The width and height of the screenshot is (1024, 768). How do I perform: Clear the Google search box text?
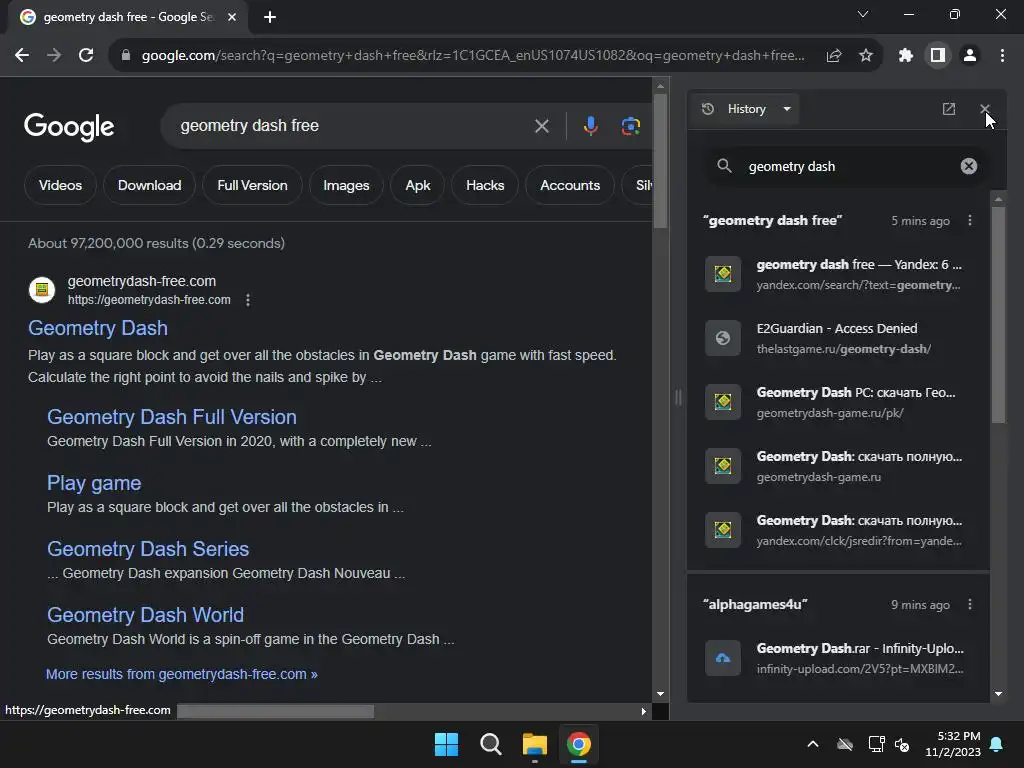541,126
